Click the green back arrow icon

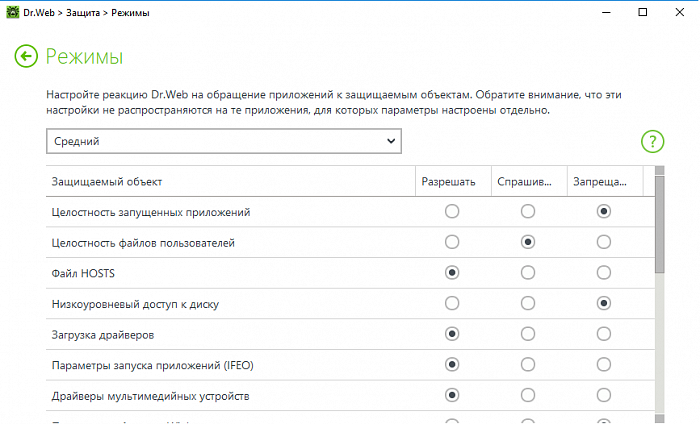pos(26,56)
